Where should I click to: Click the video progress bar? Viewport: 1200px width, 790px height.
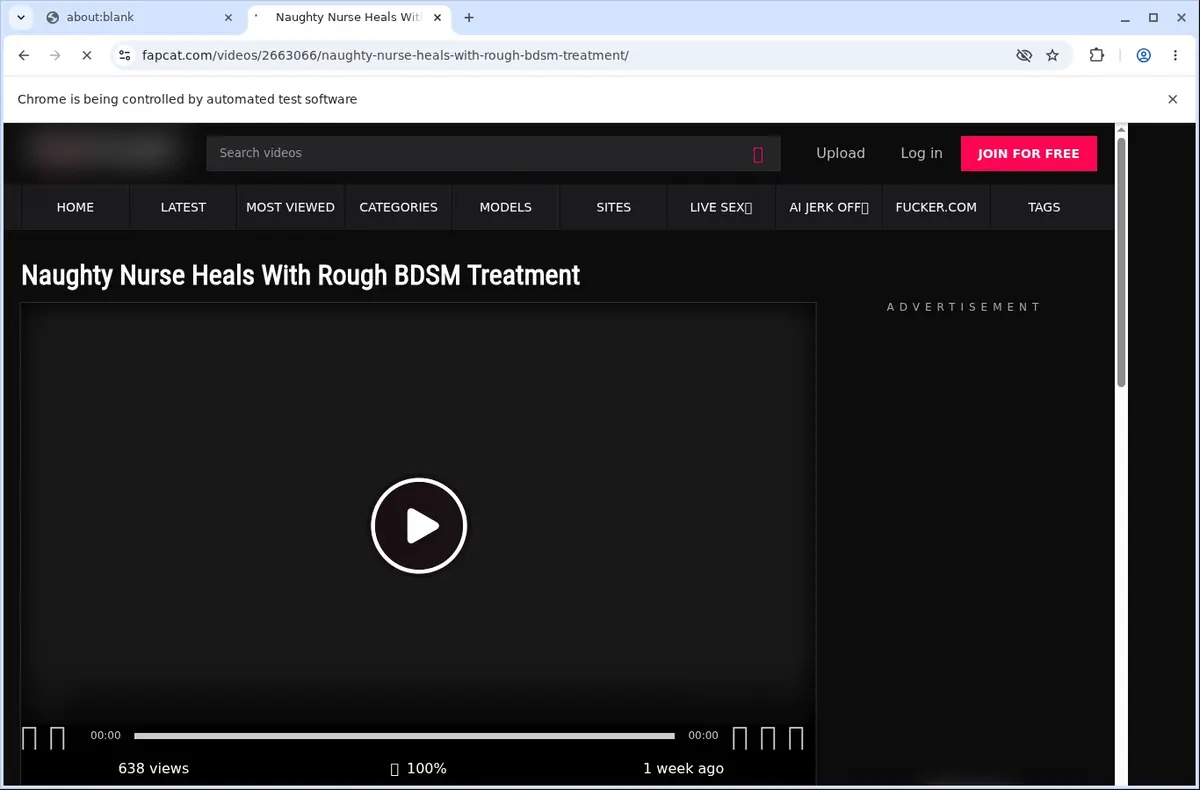pos(404,736)
